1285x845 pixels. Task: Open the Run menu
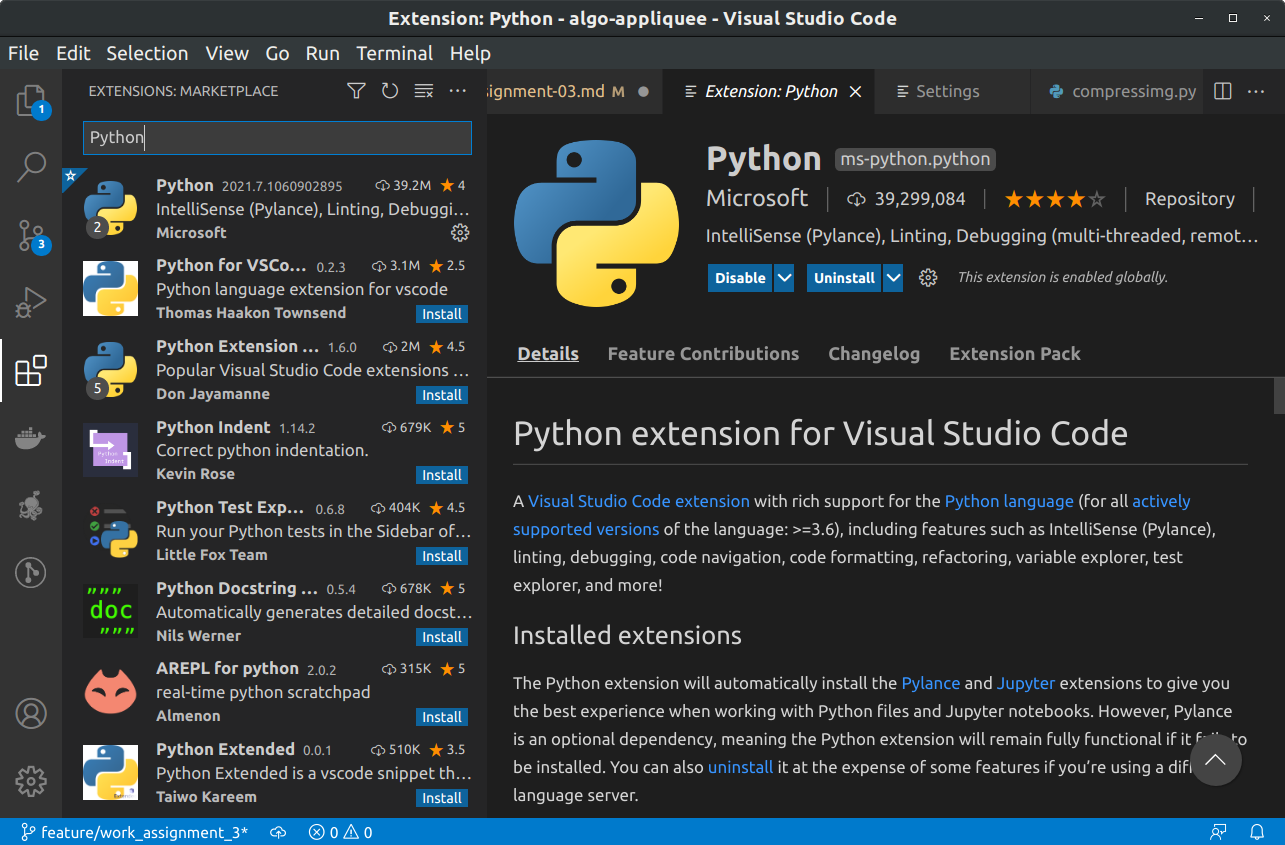pyautogui.click(x=323, y=53)
